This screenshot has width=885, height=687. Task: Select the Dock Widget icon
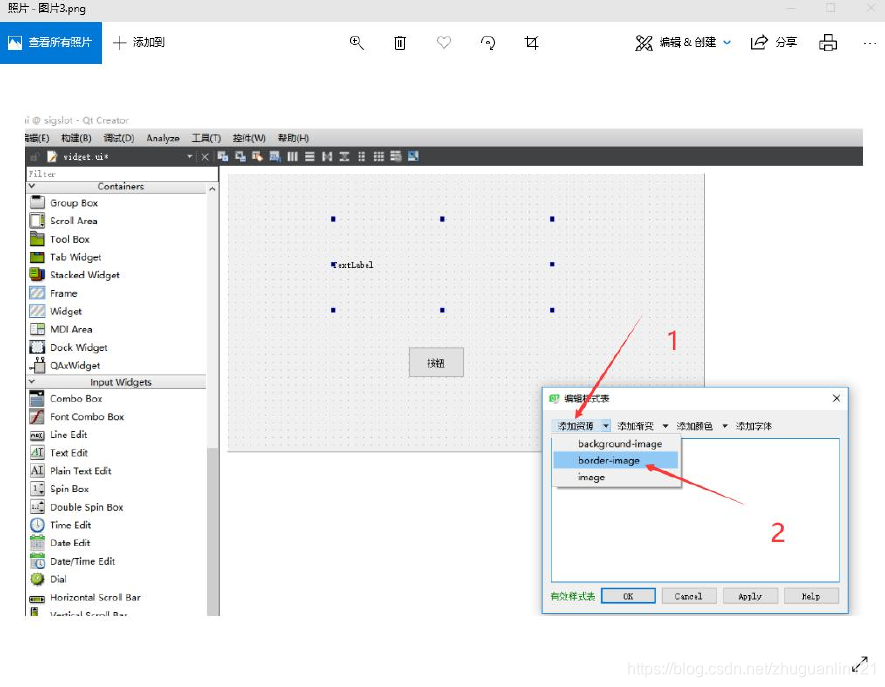pyautogui.click(x=37, y=347)
